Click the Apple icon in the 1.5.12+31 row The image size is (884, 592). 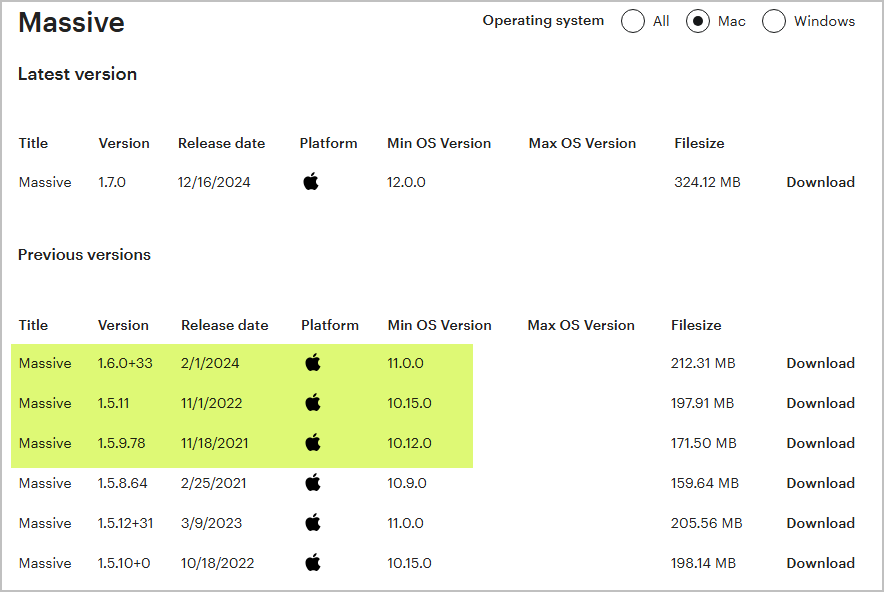coord(313,523)
